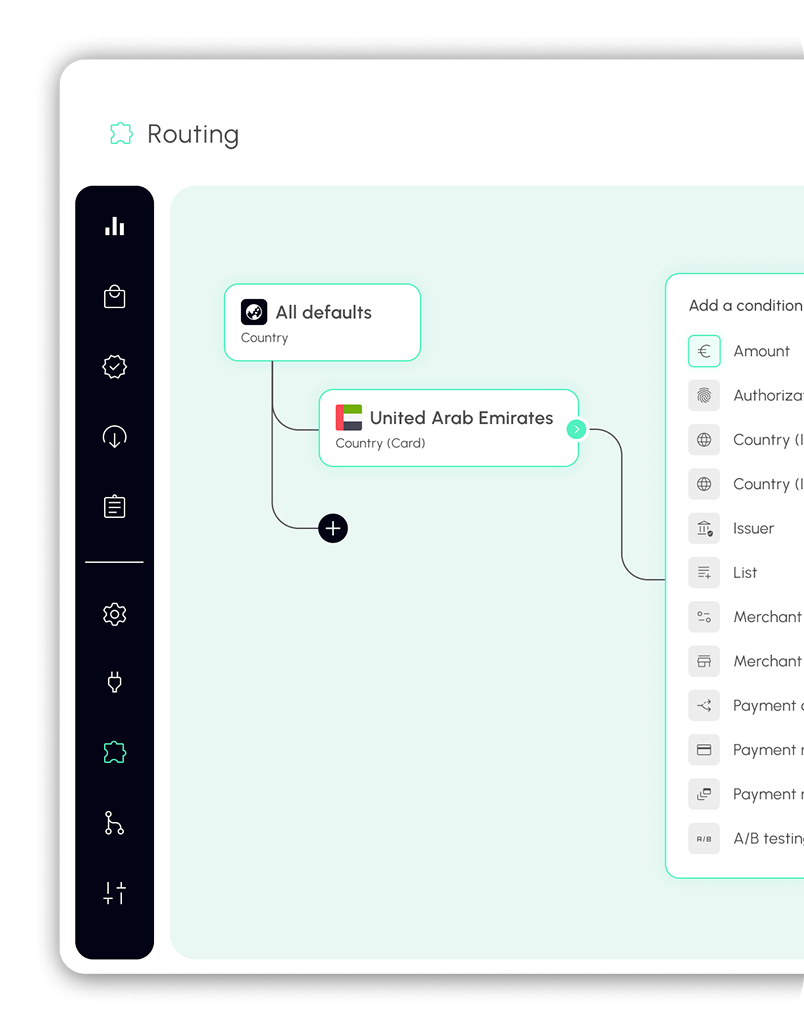The width and height of the screenshot is (804, 1034).
Task: Select the All defaults country node
Action: coord(322,322)
